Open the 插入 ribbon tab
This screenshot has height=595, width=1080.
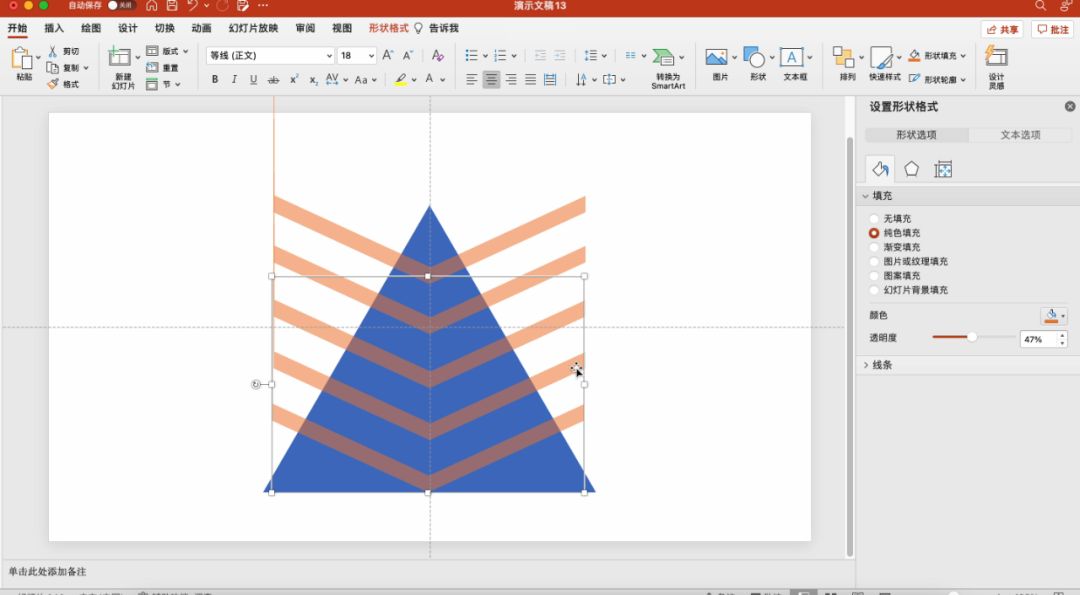54,28
